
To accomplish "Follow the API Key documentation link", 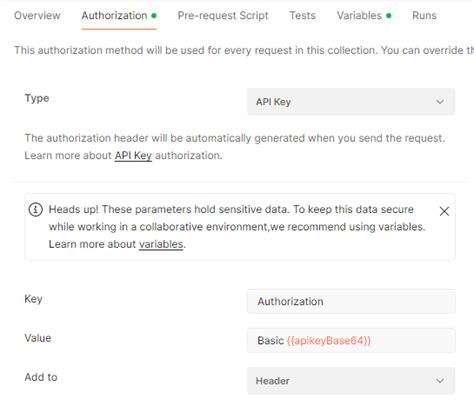I will (x=133, y=156).
